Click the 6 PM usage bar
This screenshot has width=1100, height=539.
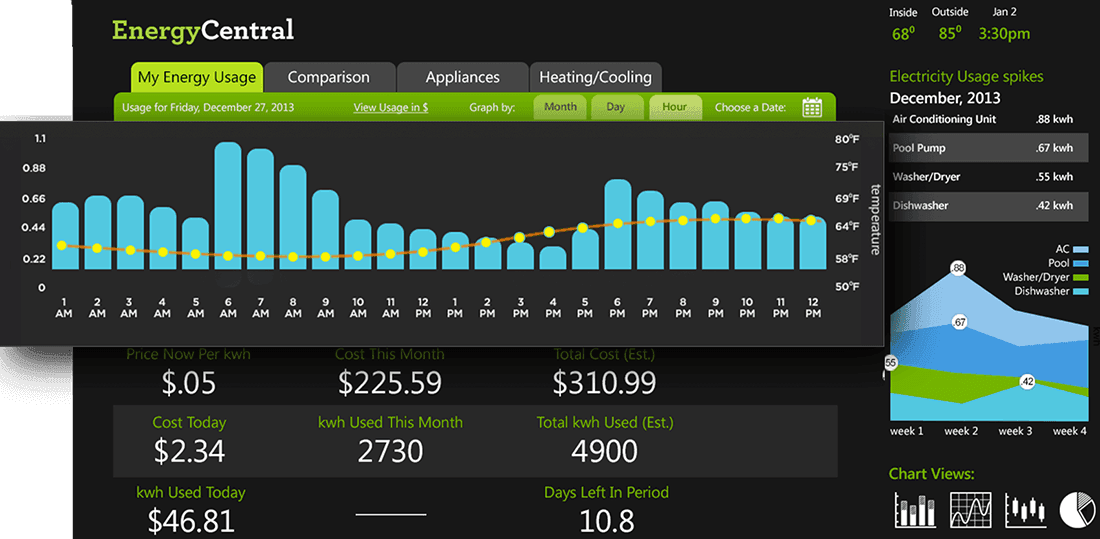(617, 225)
